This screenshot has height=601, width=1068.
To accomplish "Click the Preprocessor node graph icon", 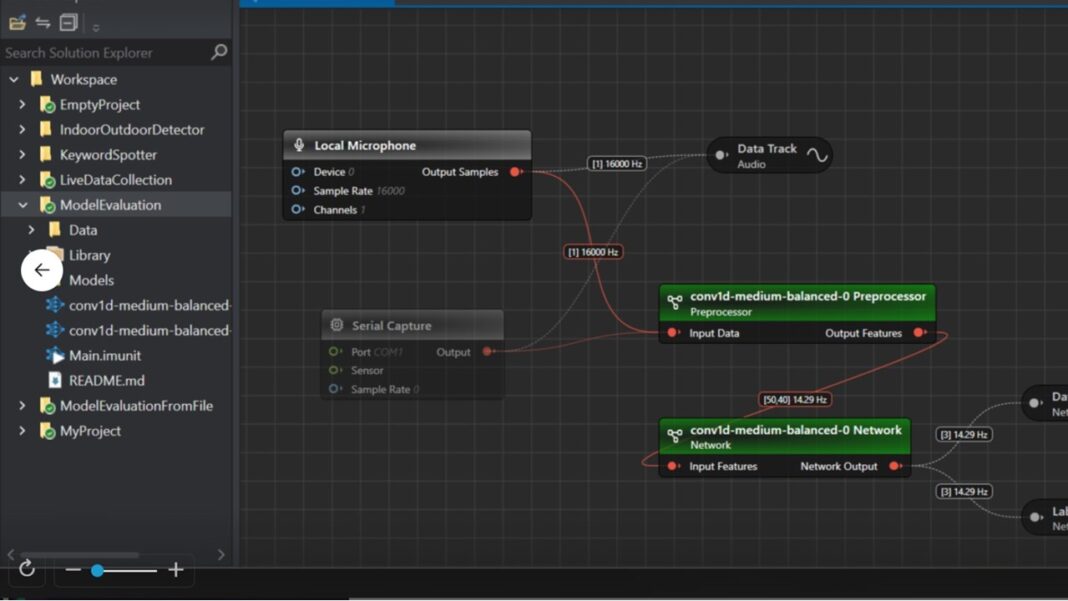I will (x=675, y=302).
